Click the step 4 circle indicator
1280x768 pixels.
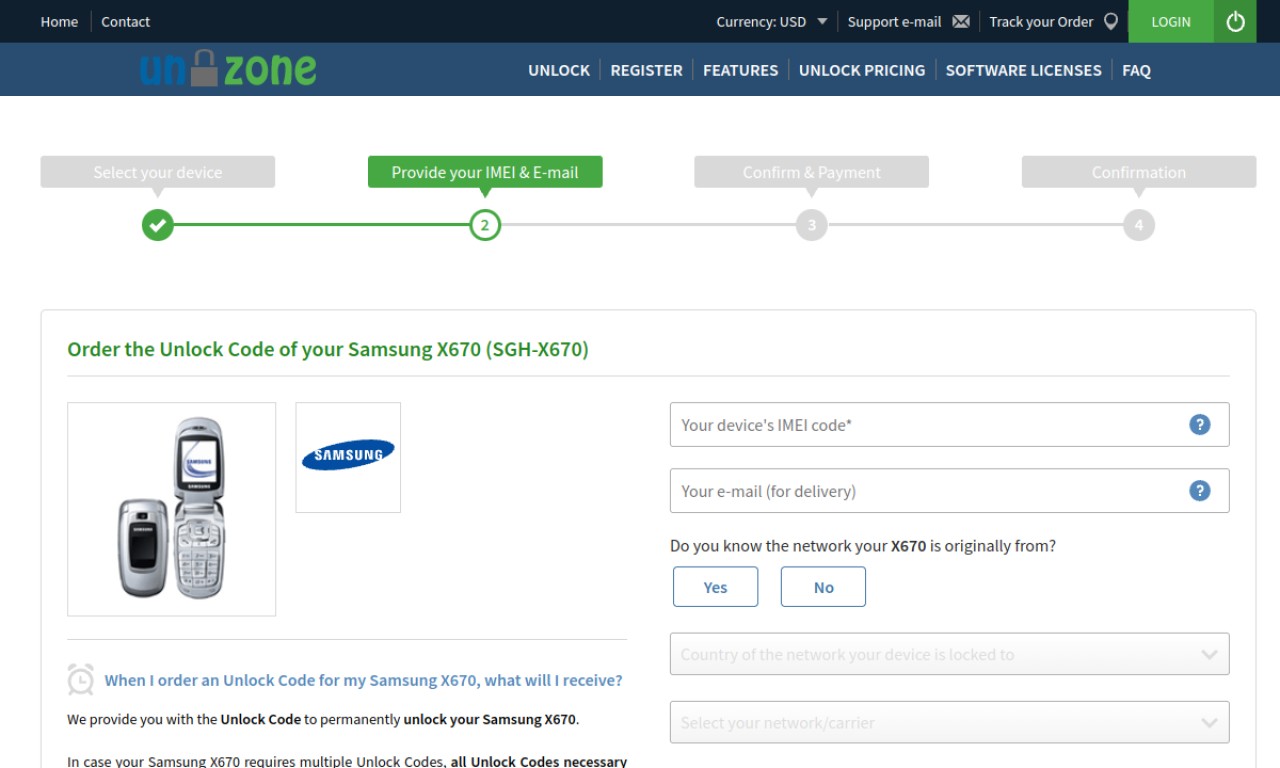point(1139,225)
